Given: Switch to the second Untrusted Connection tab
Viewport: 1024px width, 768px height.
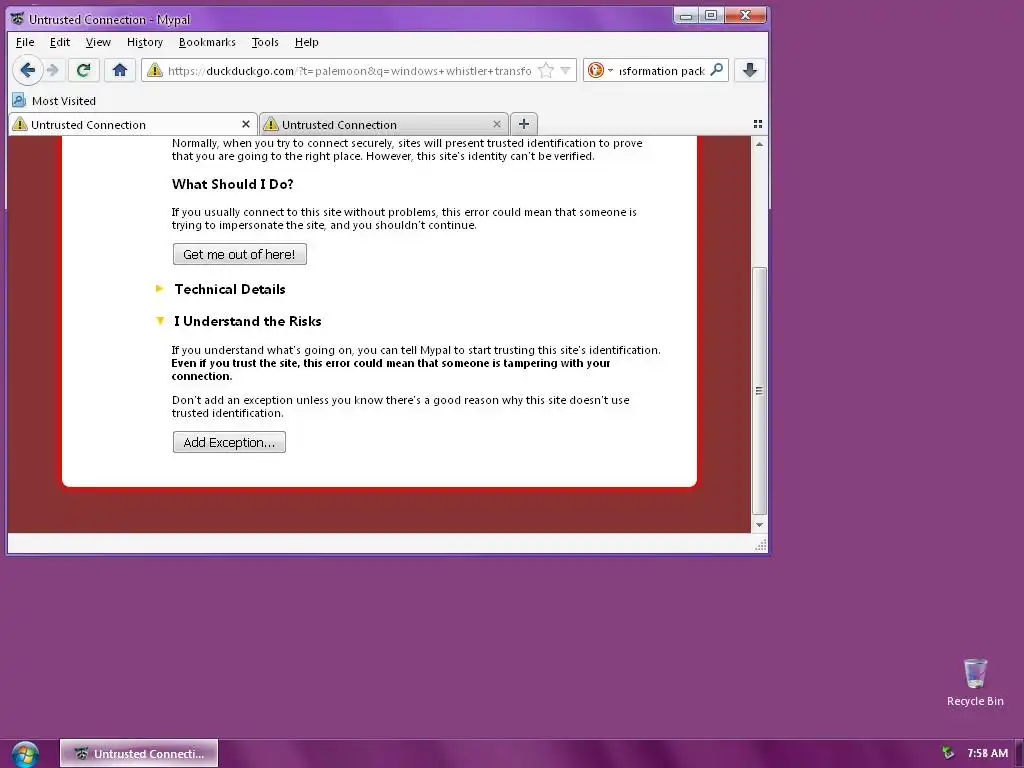Looking at the screenshot, I should point(383,124).
